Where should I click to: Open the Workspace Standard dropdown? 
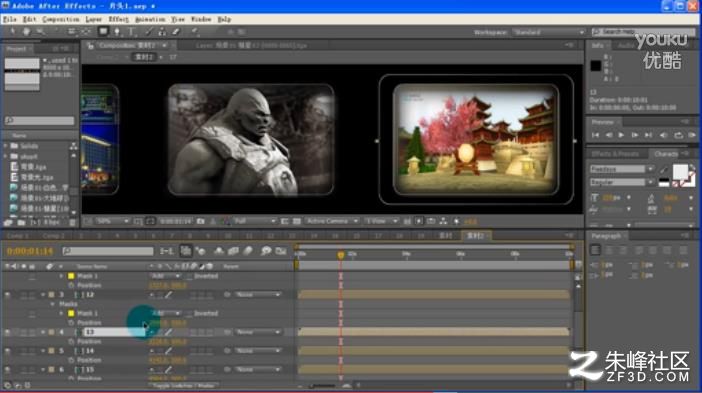click(x=549, y=32)
